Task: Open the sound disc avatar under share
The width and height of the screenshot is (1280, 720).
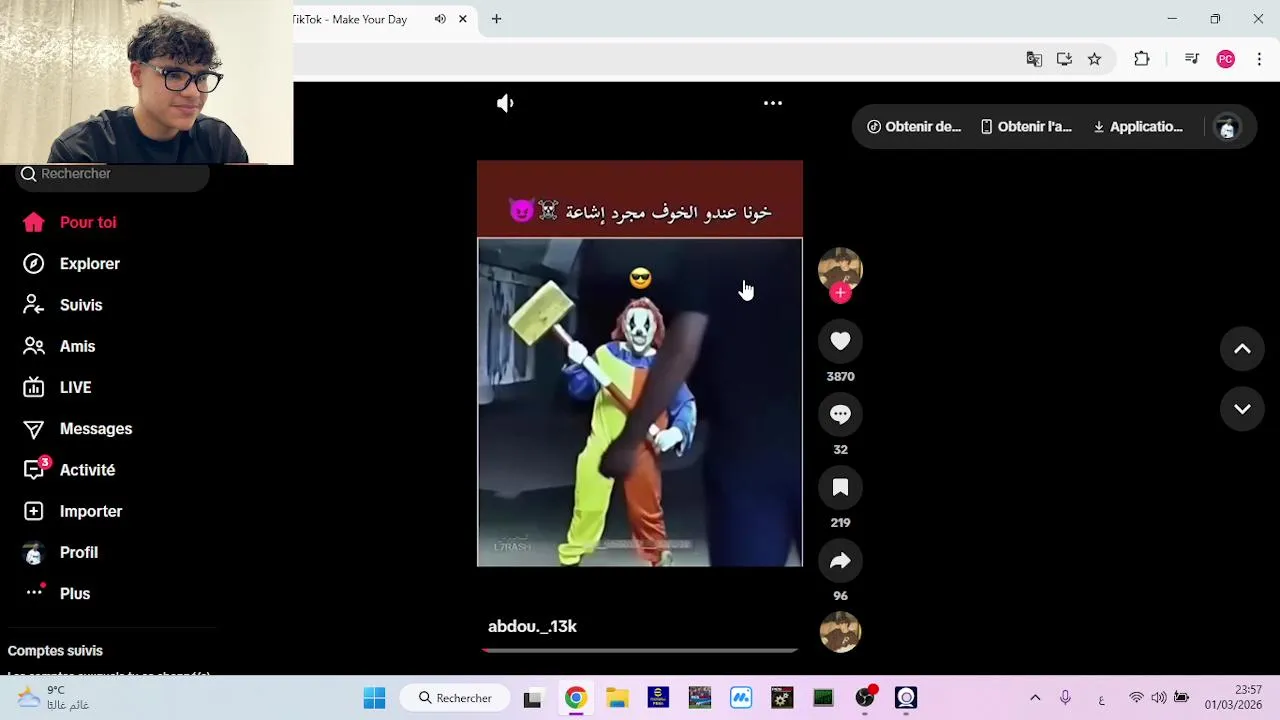Action: (840, 632)
